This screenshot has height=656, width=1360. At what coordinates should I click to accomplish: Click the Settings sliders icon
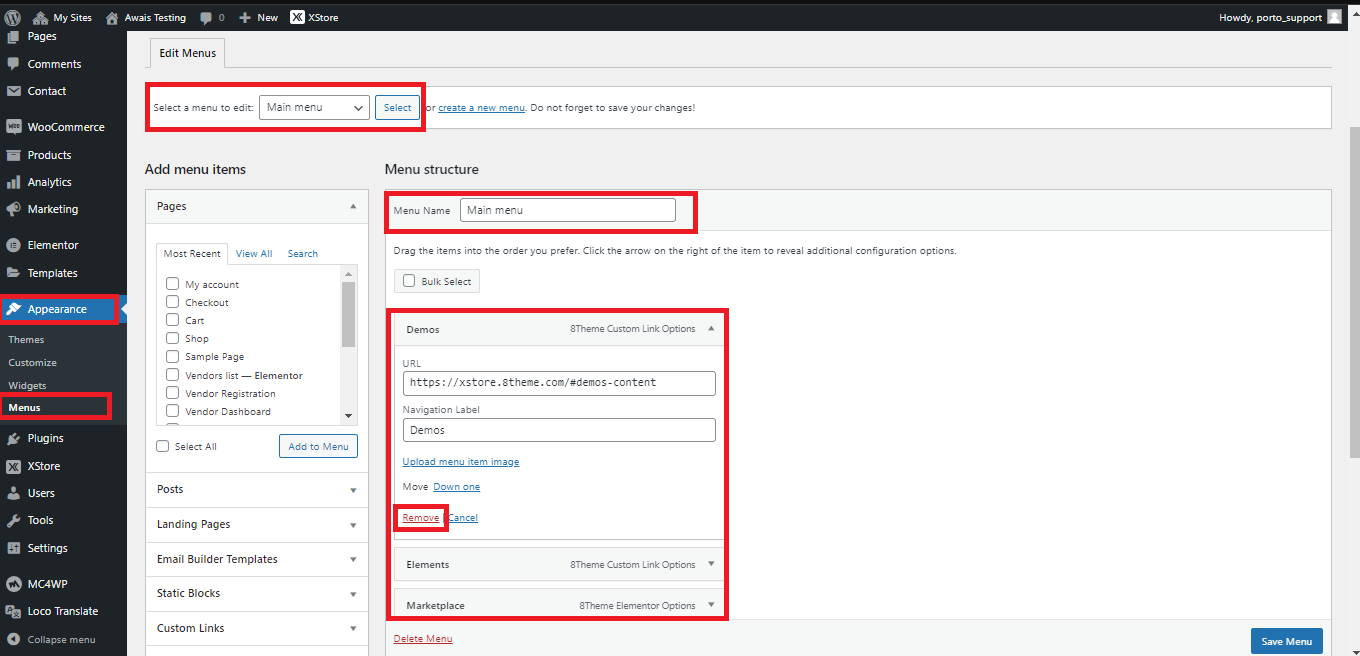pyautogui.click(x=13, y=548)
